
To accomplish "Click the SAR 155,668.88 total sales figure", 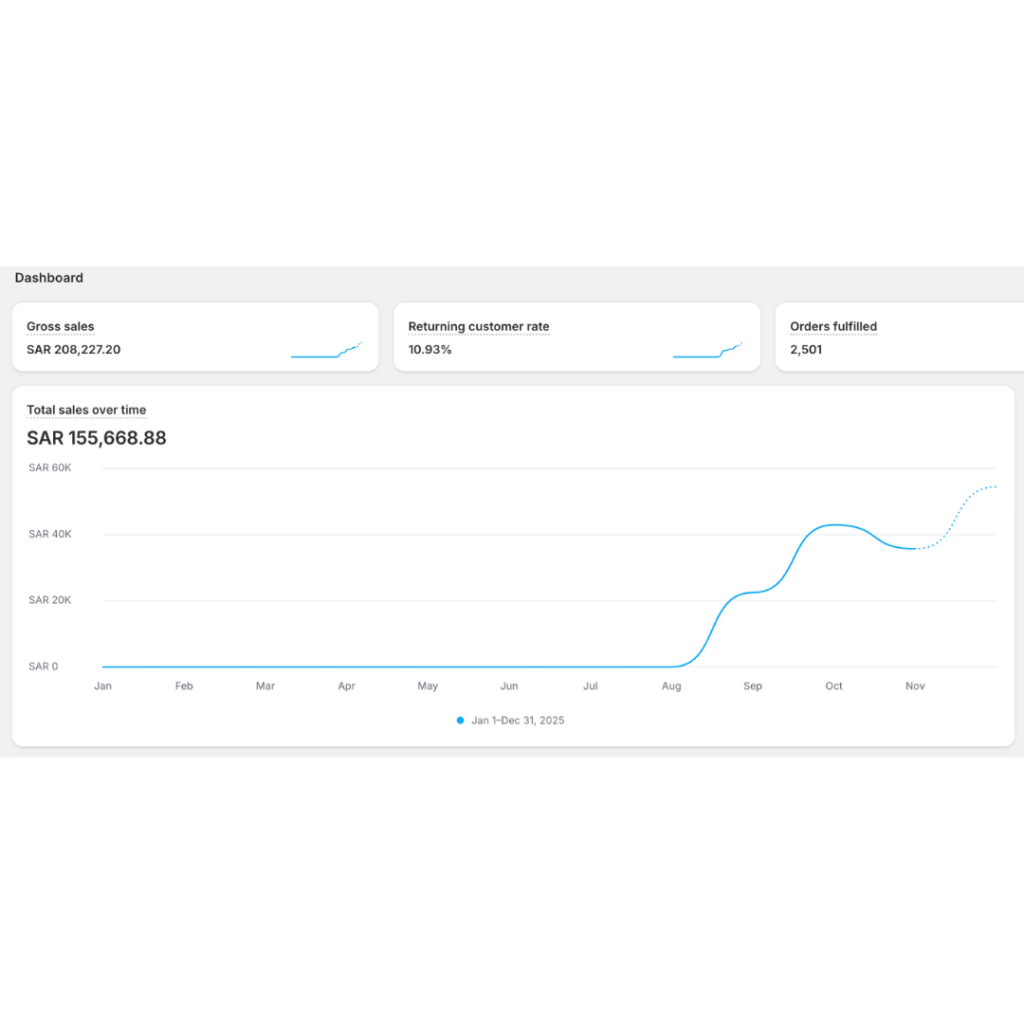I will [96, 438].
